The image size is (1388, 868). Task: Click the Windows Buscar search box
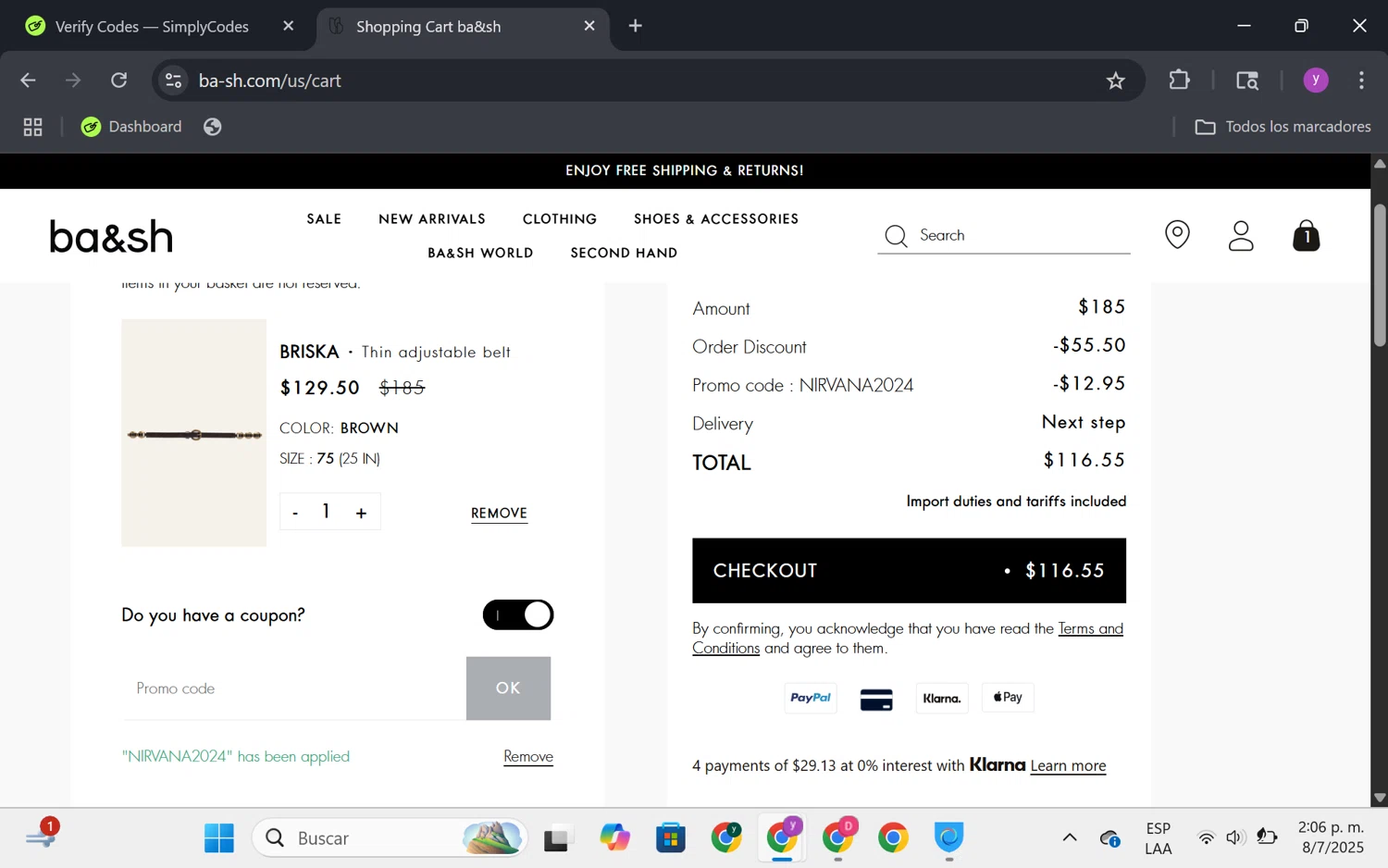pos(390,838)
